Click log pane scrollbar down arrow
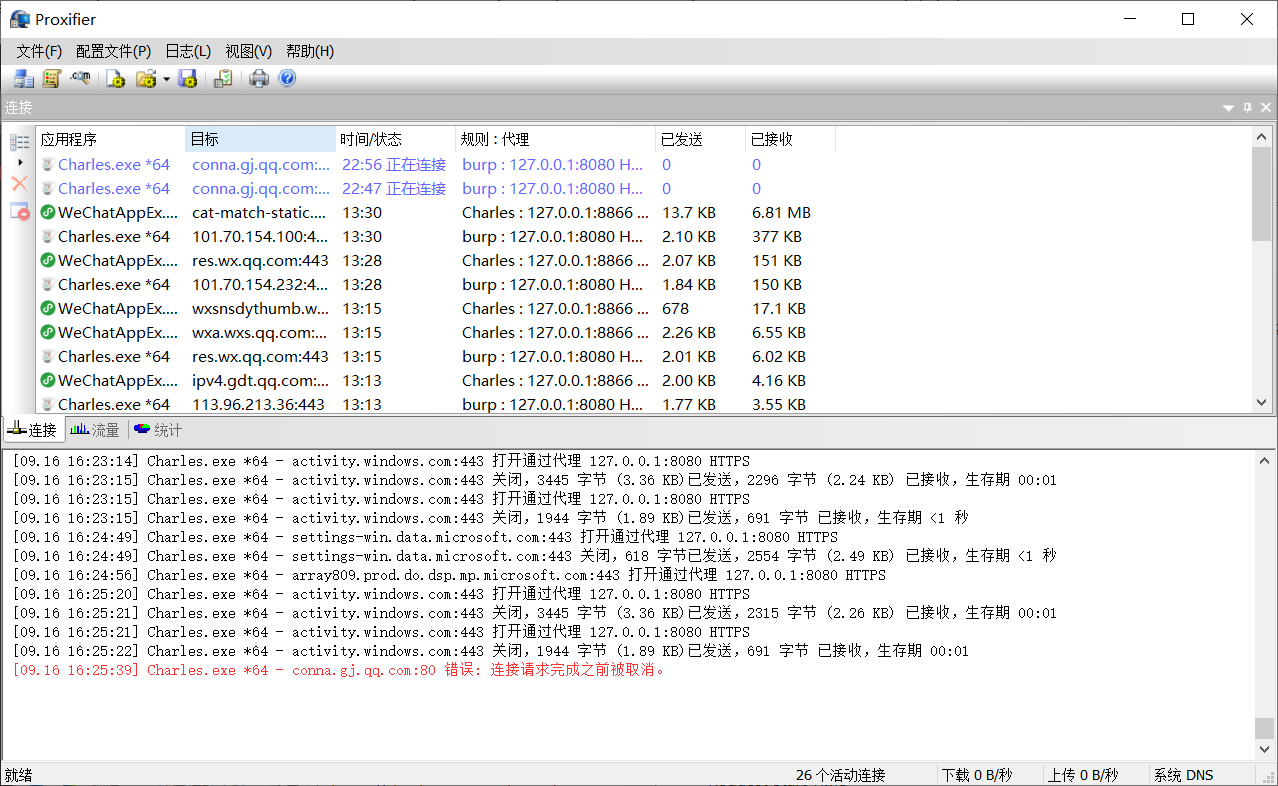Screen dimensions: 1278x786 click(x=1265, y=749)
